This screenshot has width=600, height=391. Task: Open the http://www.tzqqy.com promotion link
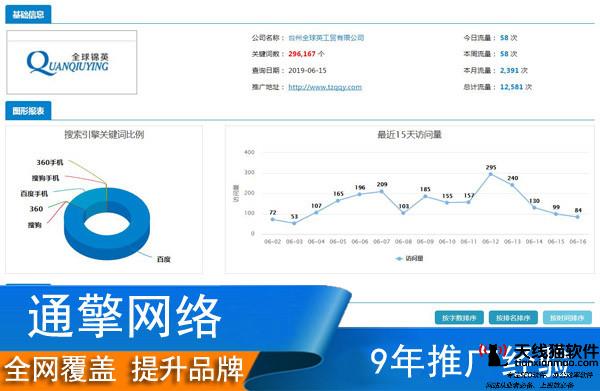click(325, 87)
